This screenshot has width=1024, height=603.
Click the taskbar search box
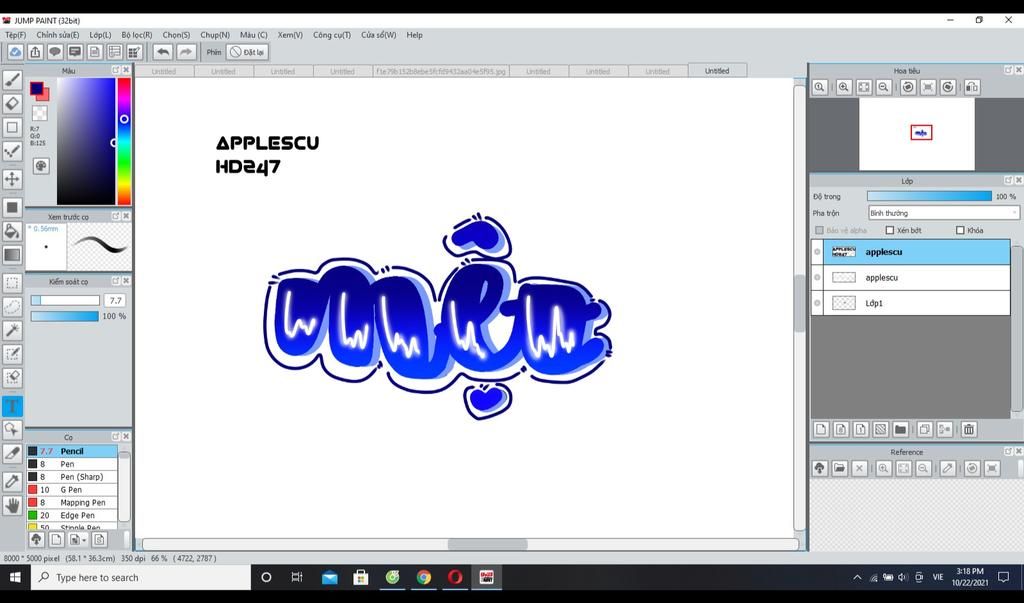(141, 577)
